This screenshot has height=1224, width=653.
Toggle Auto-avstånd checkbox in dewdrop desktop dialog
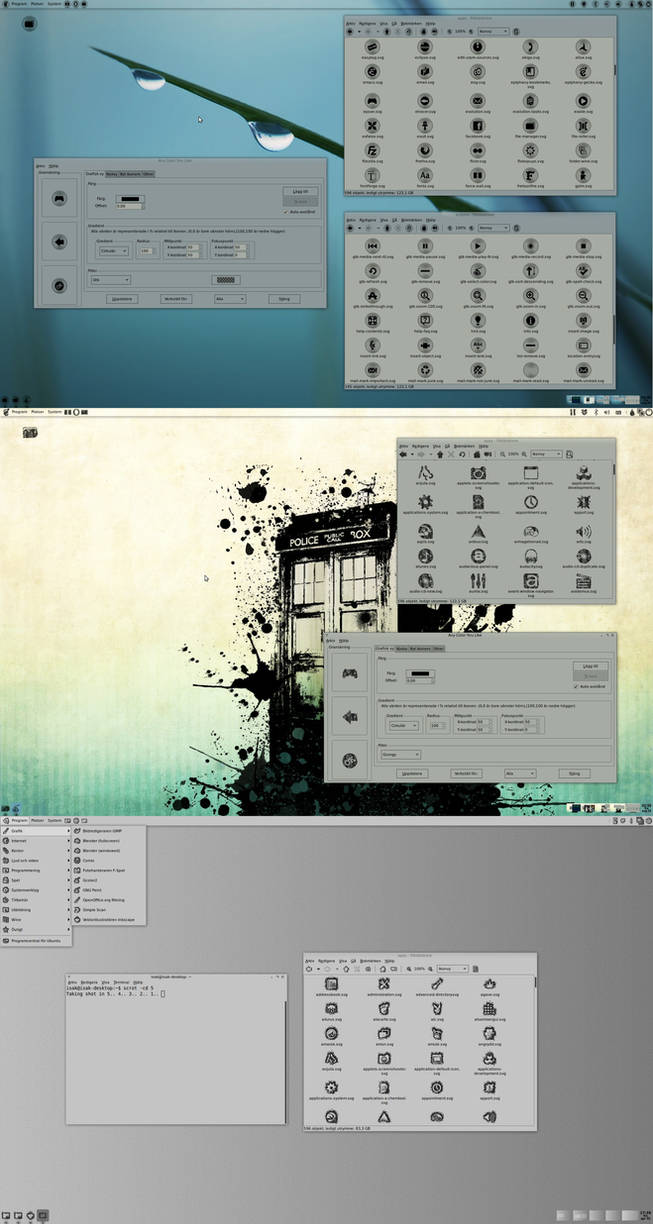coord(285,212)
